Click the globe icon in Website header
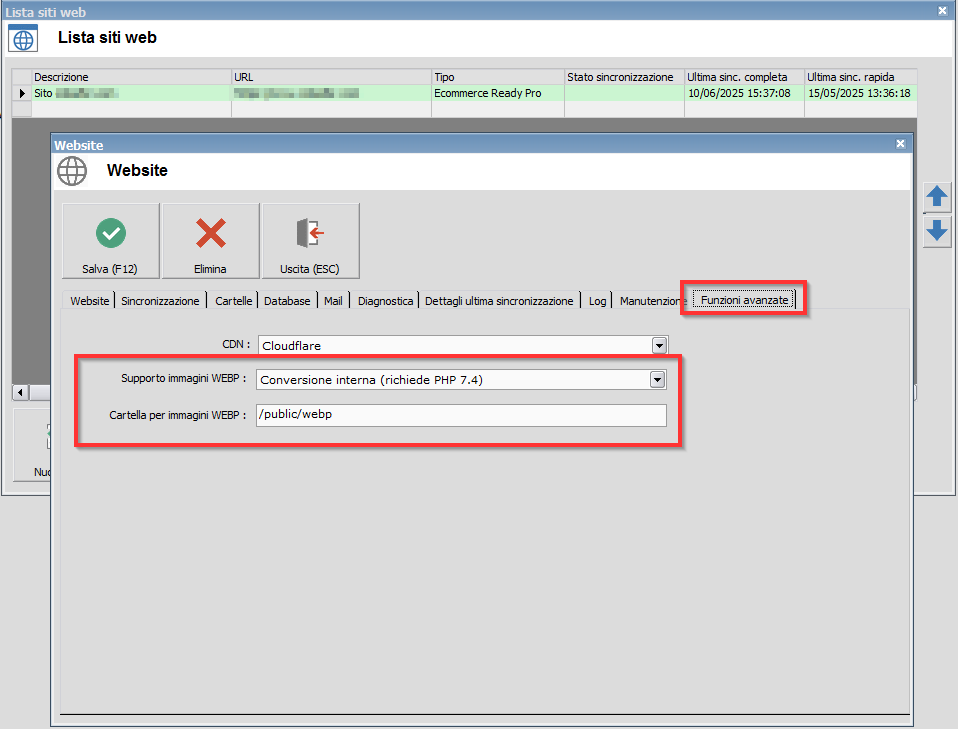 [x=72, y=171]
